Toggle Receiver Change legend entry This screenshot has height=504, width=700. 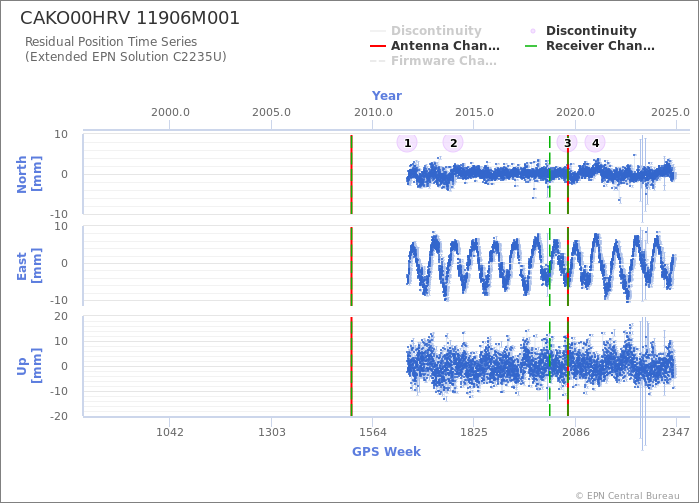point(590,46)
